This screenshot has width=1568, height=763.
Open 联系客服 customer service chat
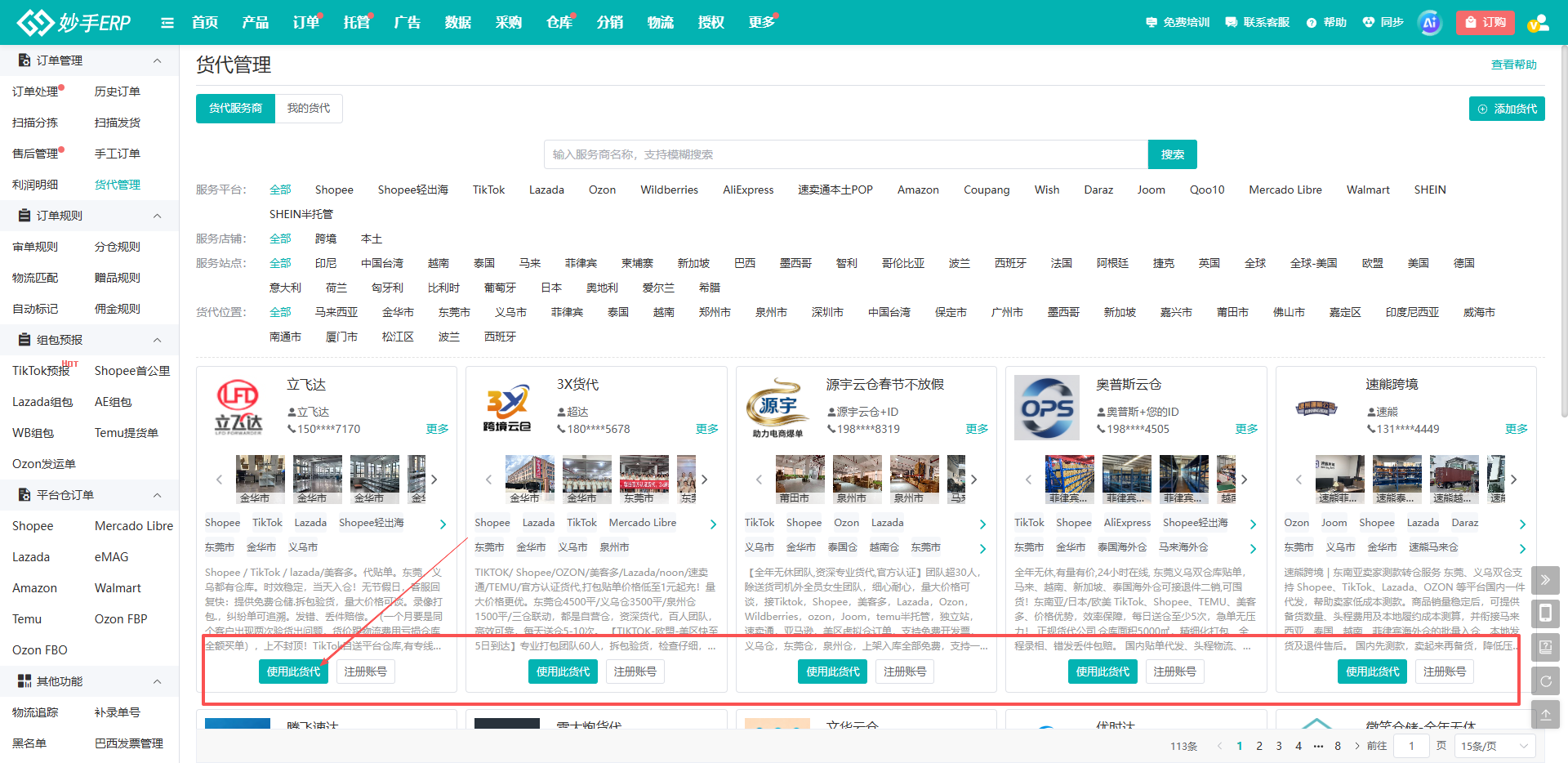click(x=1258, y=23)
